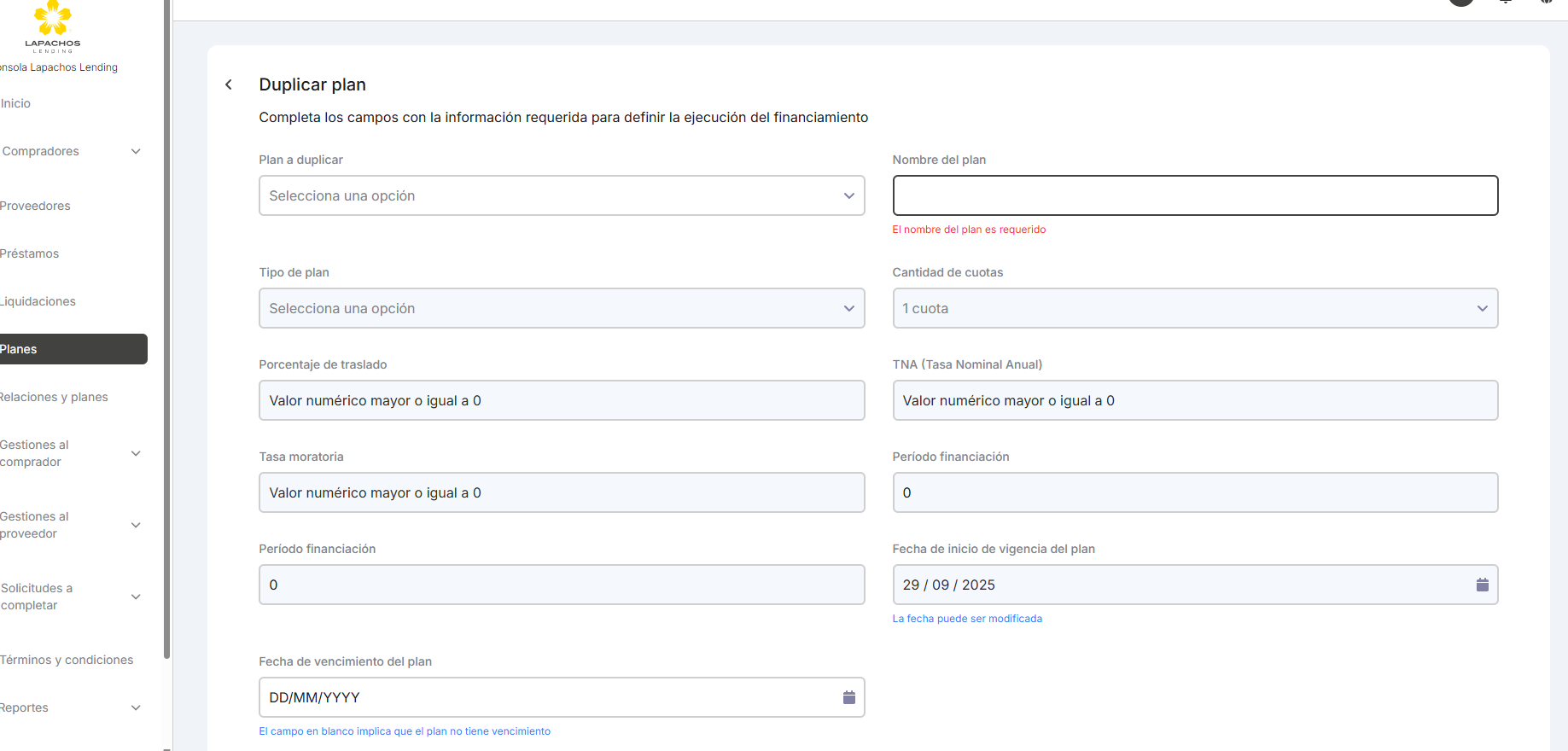Open Términos y condiciones page
Image resolution: width=1568 pixels, height=751 pixels.
(67, 660)
